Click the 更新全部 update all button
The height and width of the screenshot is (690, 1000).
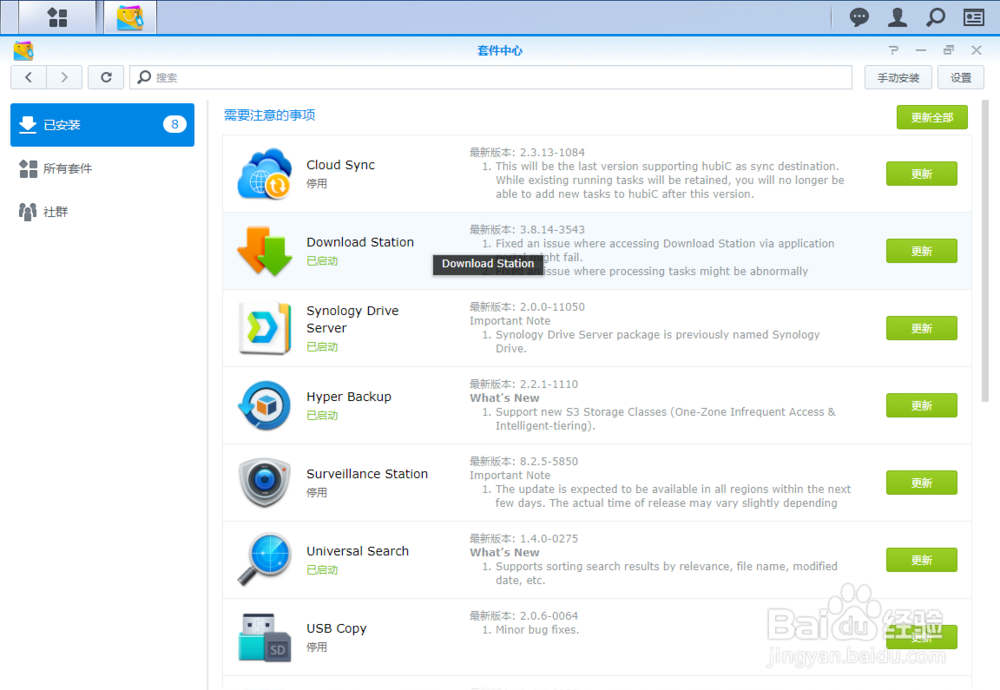[932, 117]
